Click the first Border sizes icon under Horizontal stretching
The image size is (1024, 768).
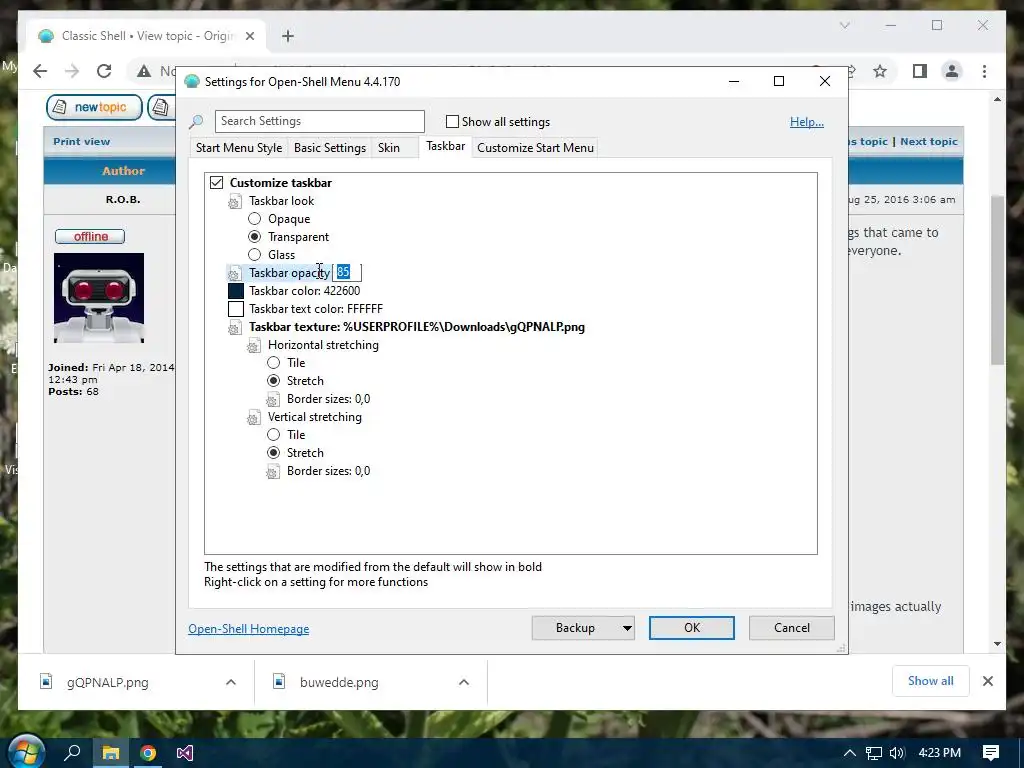pos(273,400)
